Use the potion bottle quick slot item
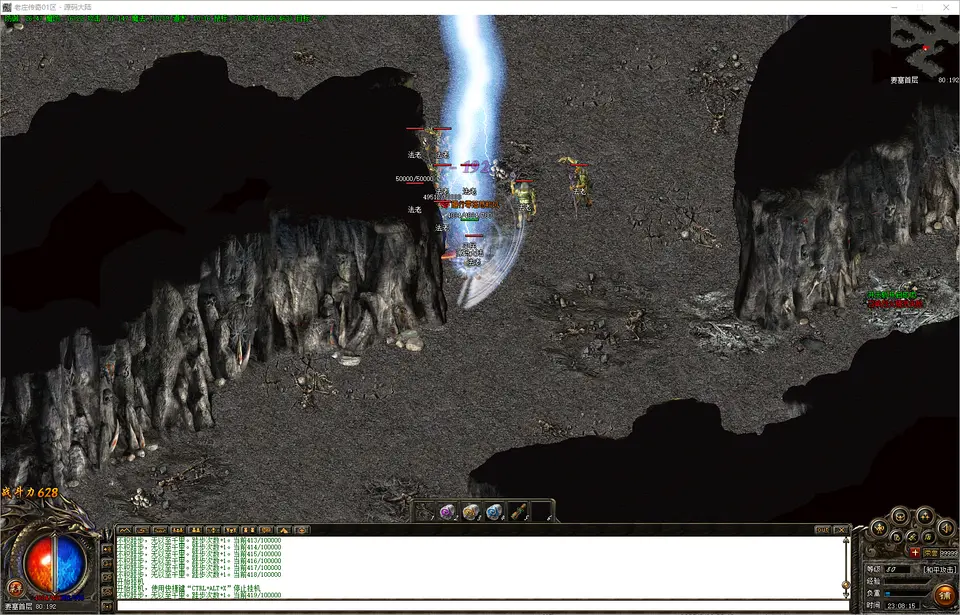This screenshot has width=960, height=615. point(518,512)
